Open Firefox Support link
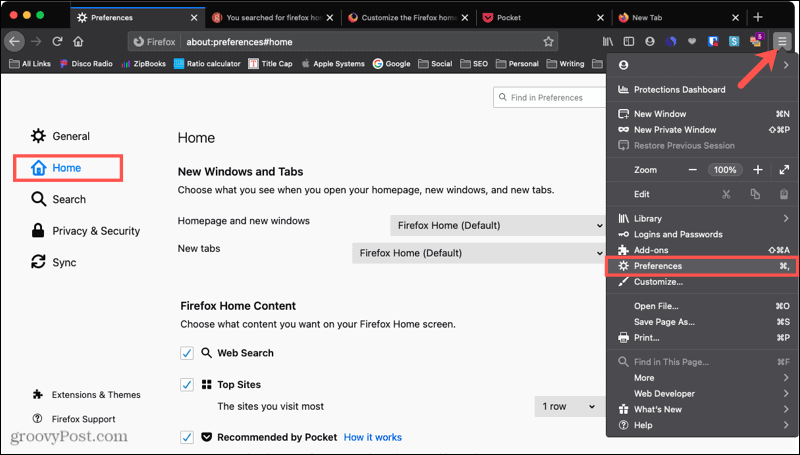Image resolution: width=800 pixels, height=455 pixels. (74, 419)
